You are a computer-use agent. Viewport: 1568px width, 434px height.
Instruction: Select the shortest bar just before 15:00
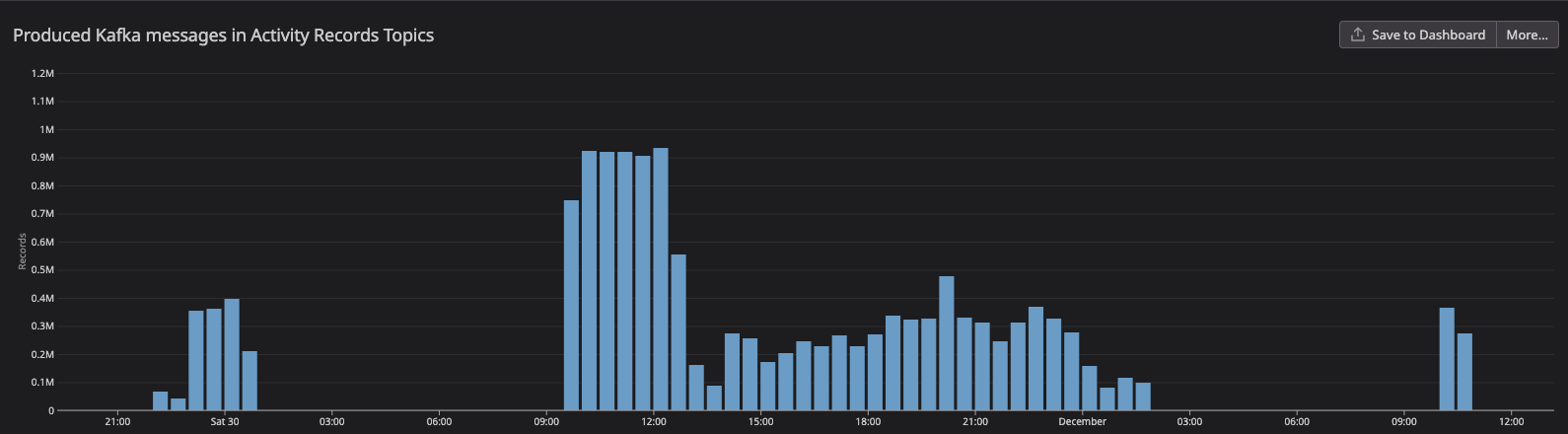(714, 398)
